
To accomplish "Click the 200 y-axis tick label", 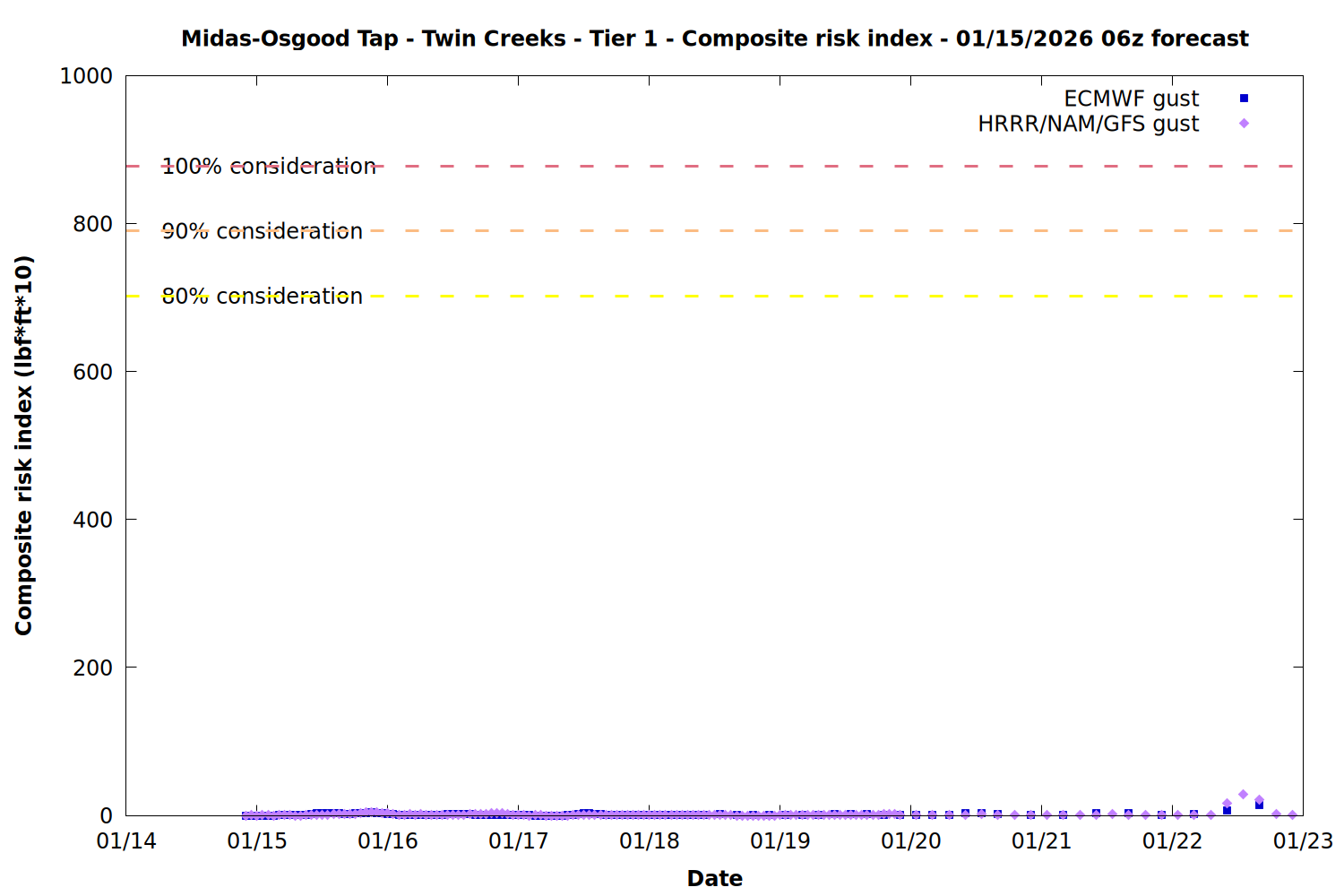I will click(x=93, y=668).
